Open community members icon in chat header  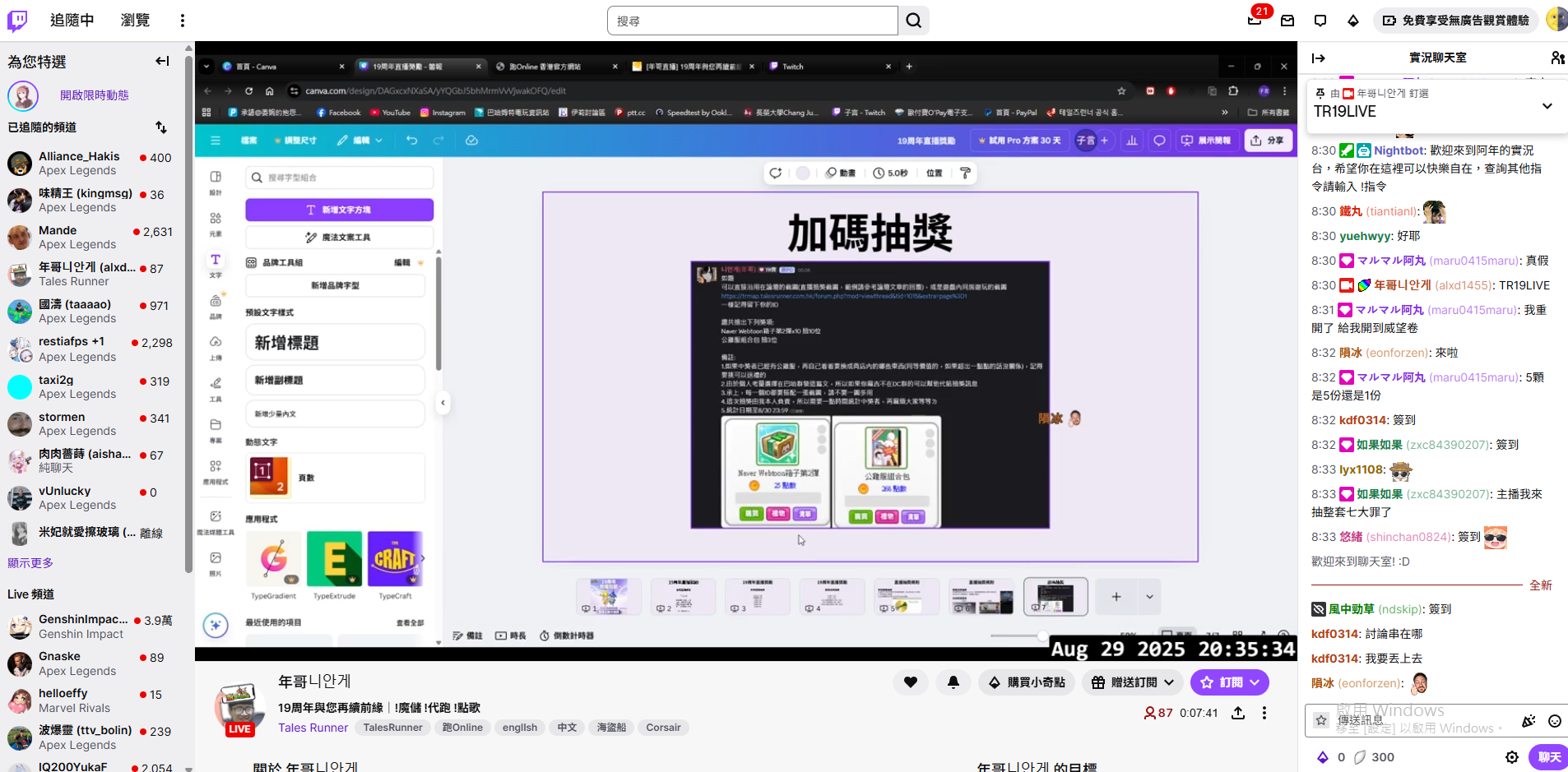pos(1557,58)
